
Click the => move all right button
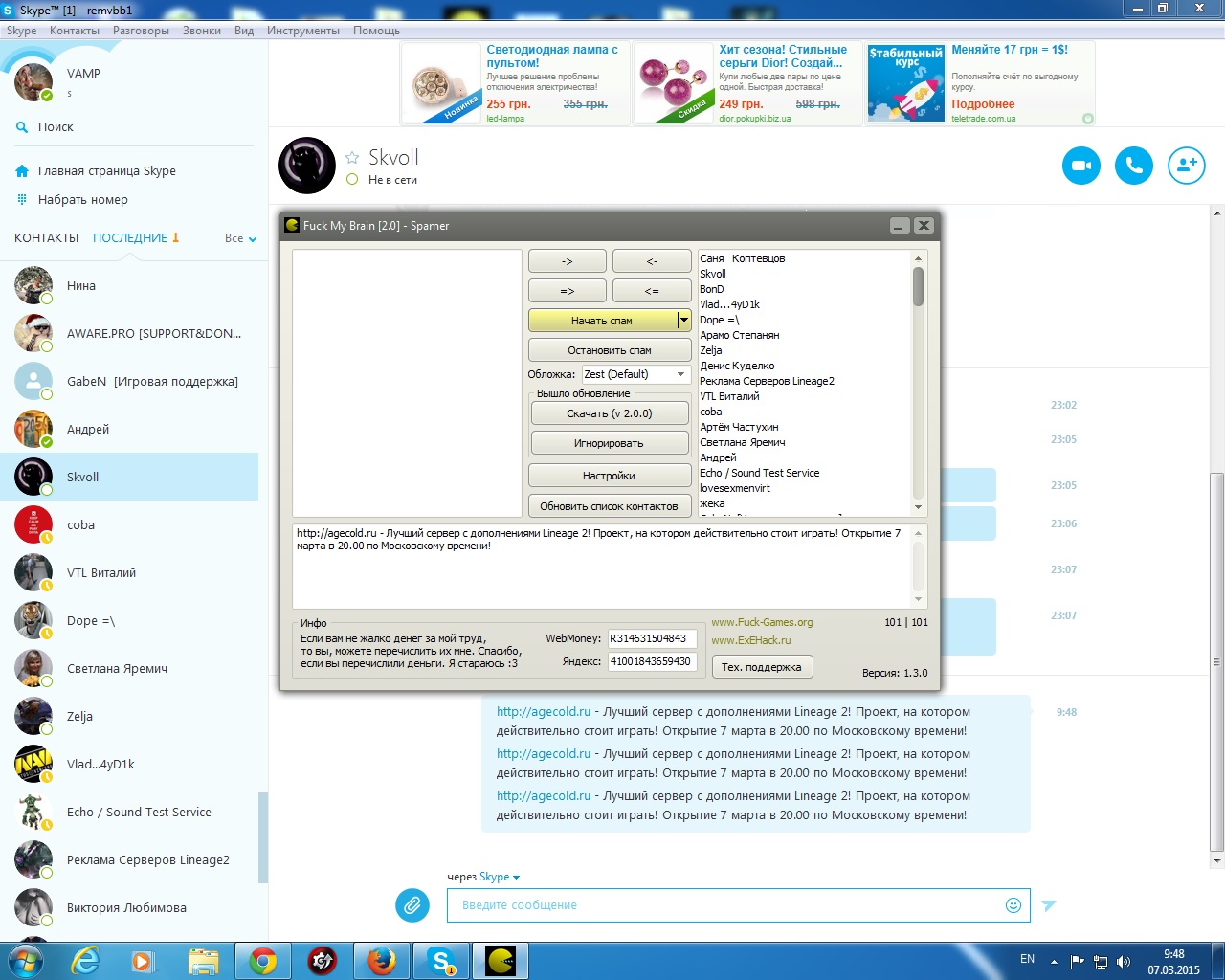click(568, 291)
